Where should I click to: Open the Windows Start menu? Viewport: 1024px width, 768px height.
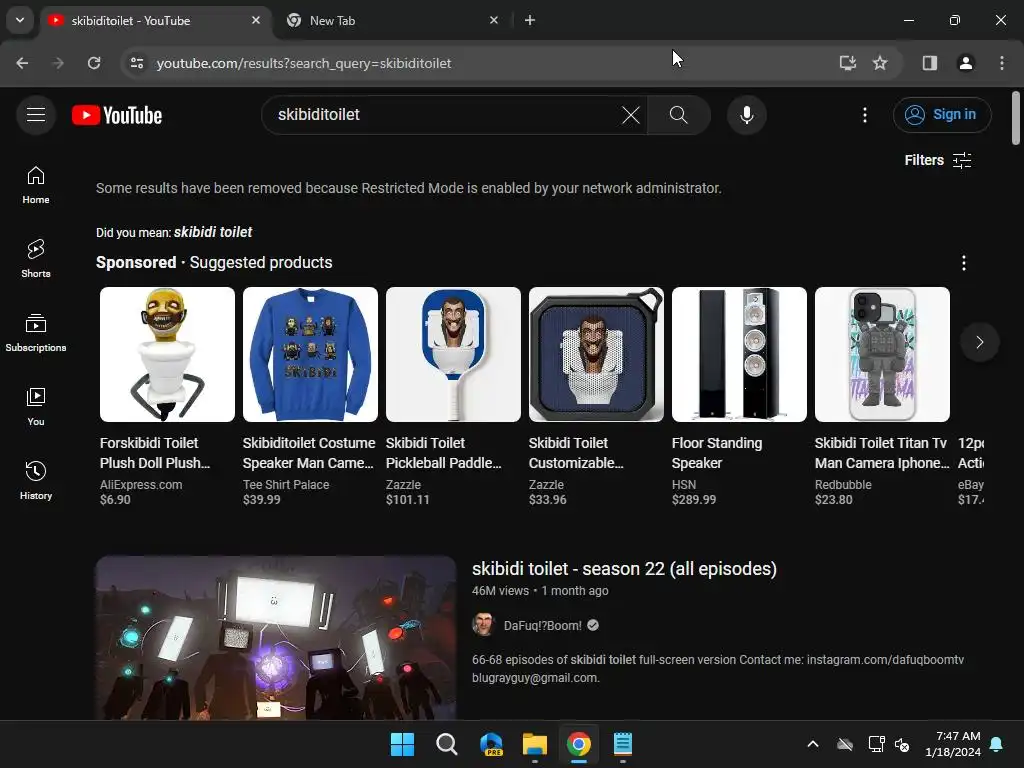[402, 744]
